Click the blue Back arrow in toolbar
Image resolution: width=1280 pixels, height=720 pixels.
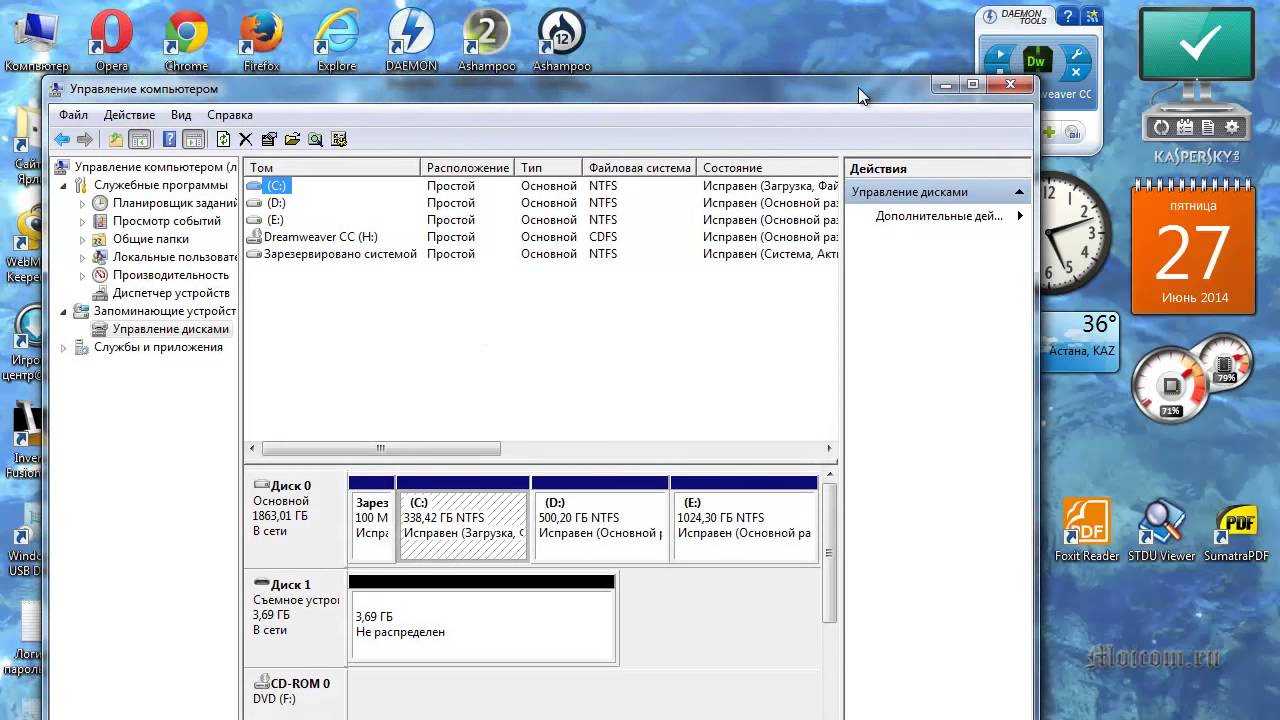point(62,140)
